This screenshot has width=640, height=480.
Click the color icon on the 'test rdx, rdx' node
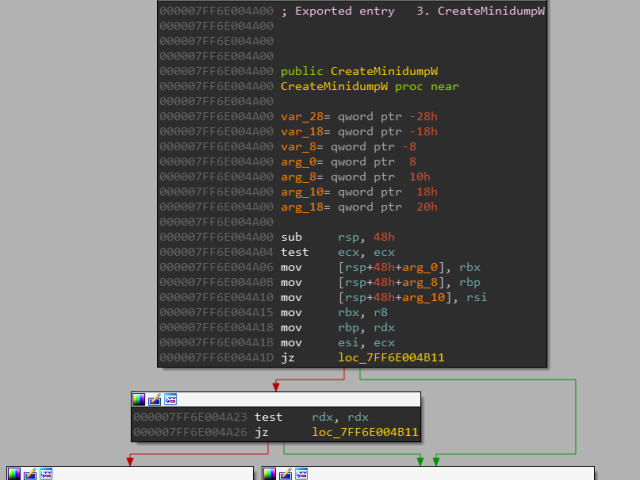tap(138, 400)
